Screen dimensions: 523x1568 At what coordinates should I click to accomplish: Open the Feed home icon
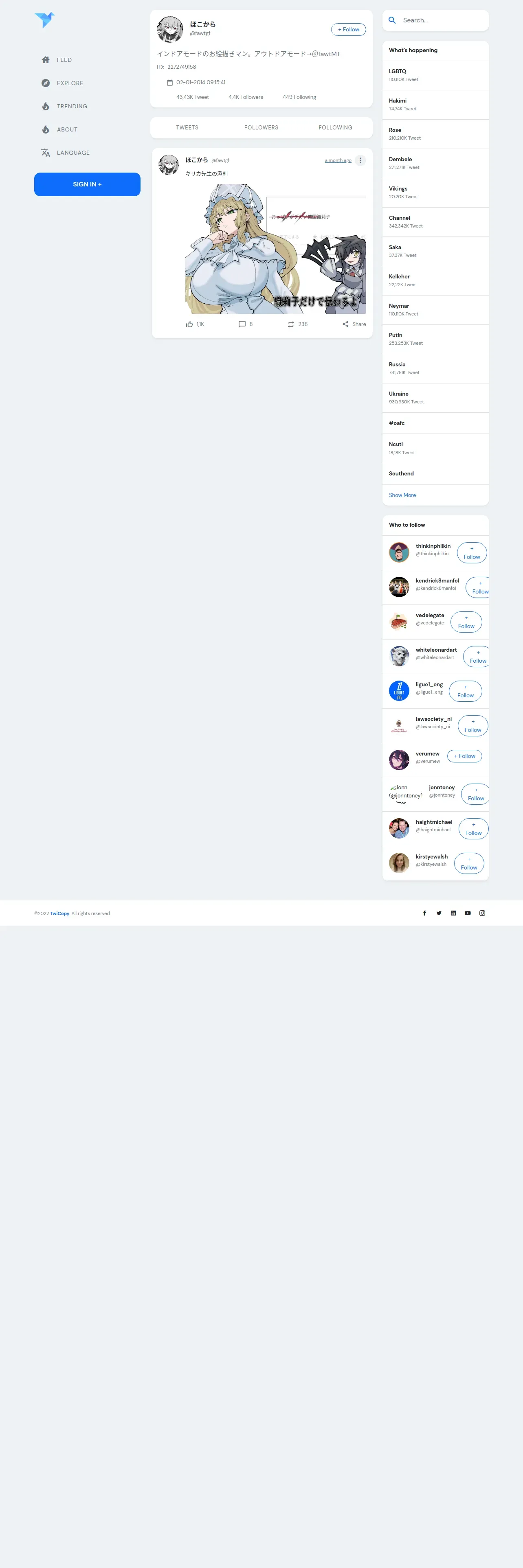[x=46, y=60]
